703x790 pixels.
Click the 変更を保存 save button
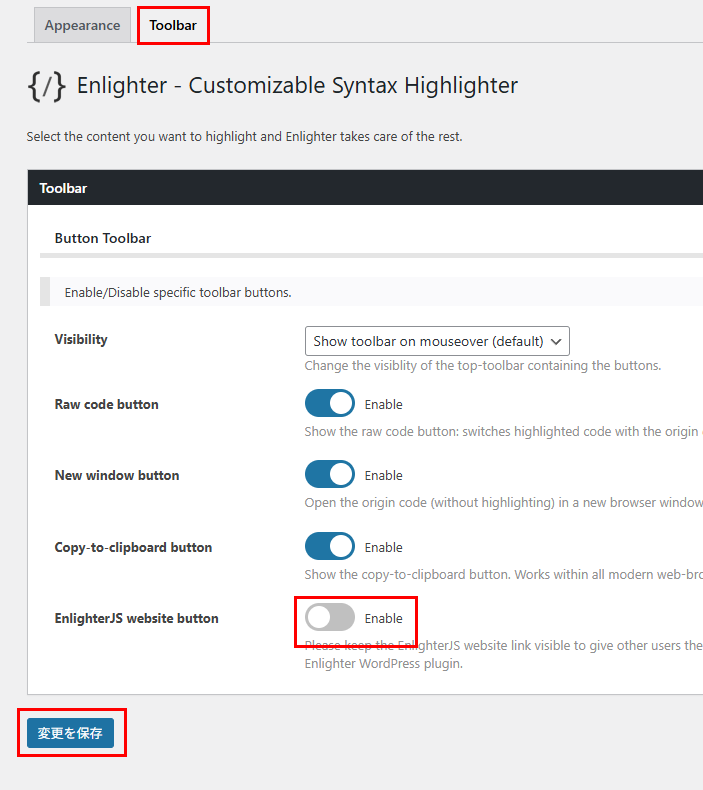click(70, 733)
